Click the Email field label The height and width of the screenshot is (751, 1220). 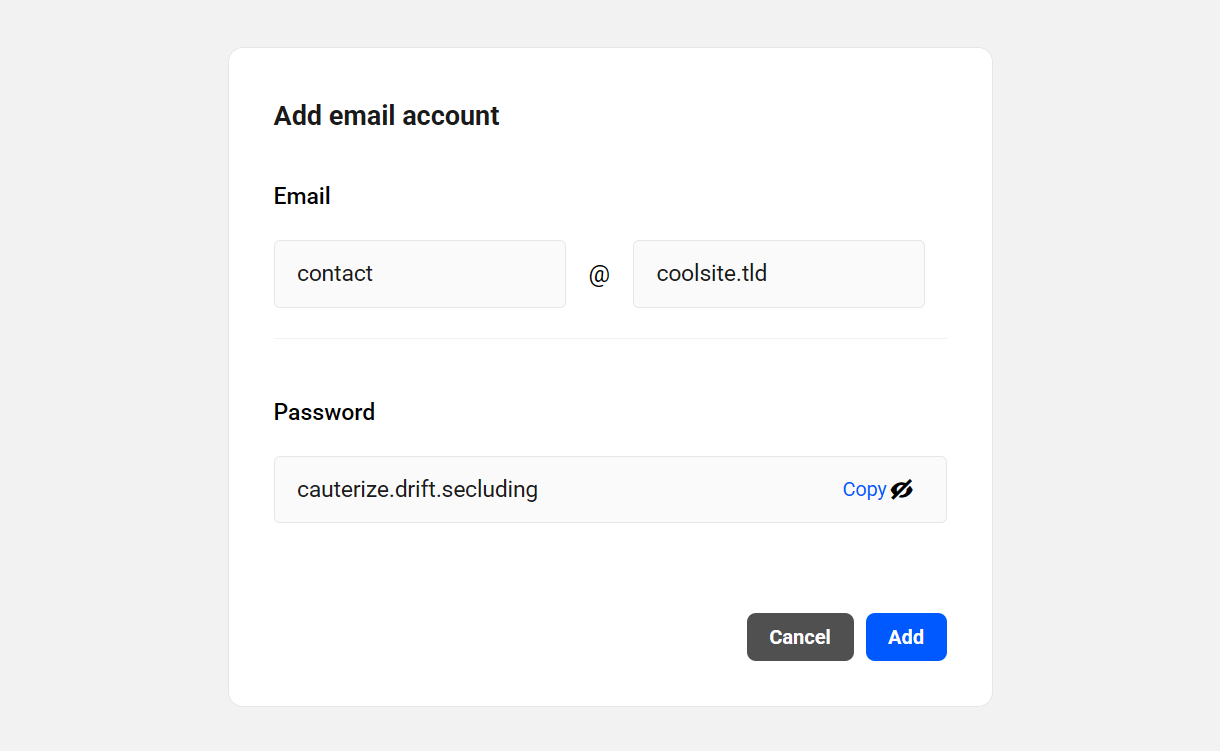coord(302,196)
